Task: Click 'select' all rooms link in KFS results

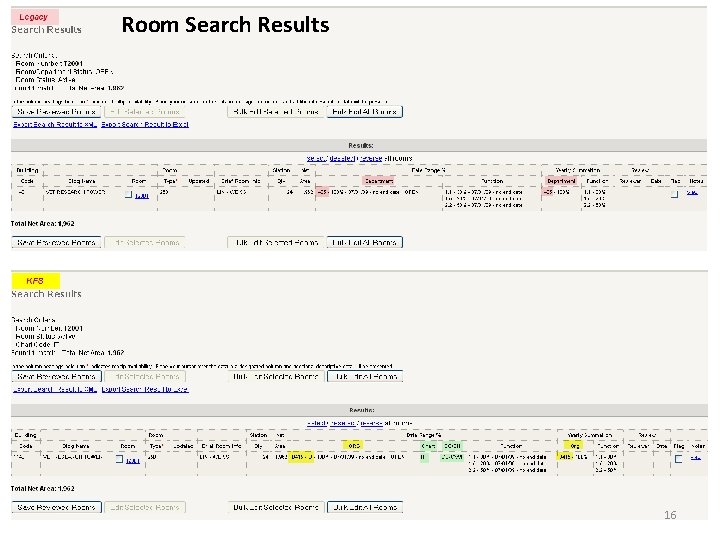Action: (x=317, y=423)
